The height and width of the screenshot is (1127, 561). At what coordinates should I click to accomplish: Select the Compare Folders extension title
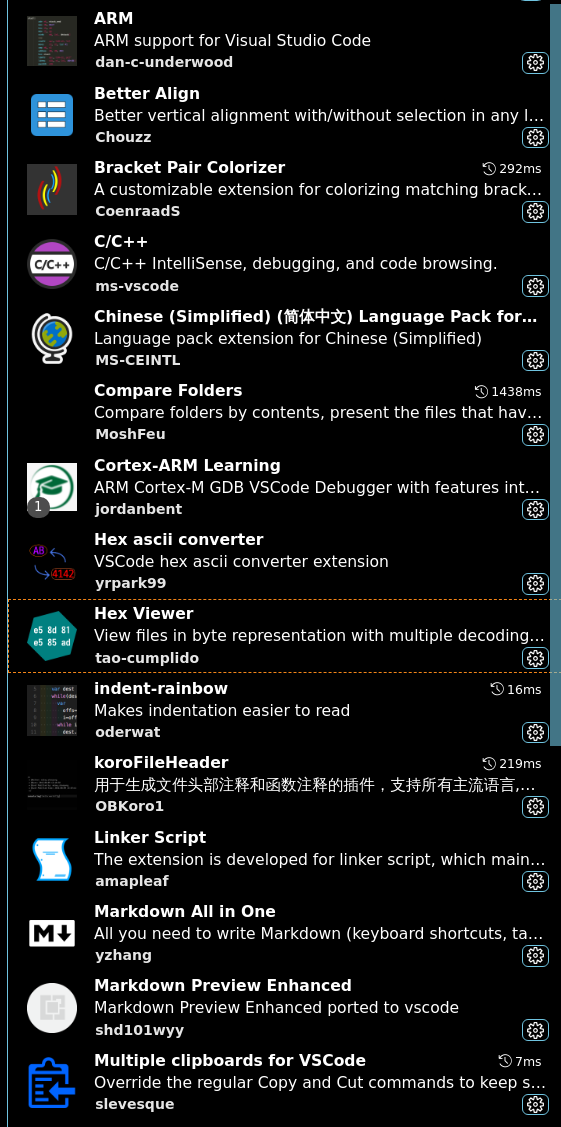[x=168, y=390]
